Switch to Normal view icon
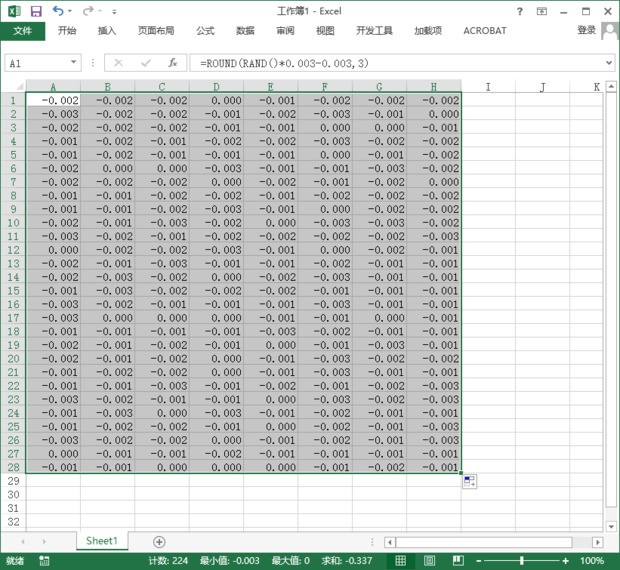This screenshot has height=570, width=620. (401, 561)
